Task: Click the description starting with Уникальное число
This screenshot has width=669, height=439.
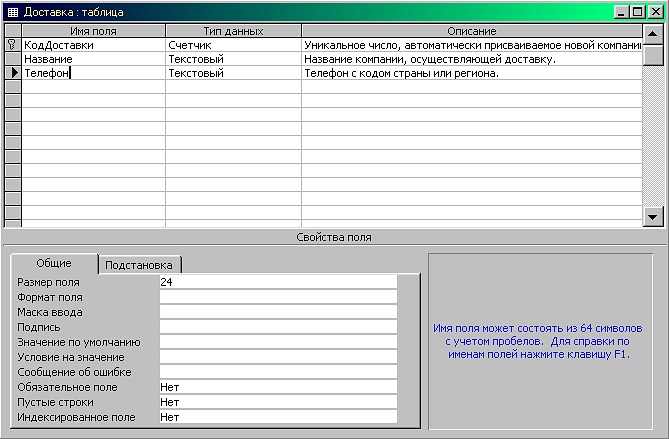Action: tap(472, 45)
